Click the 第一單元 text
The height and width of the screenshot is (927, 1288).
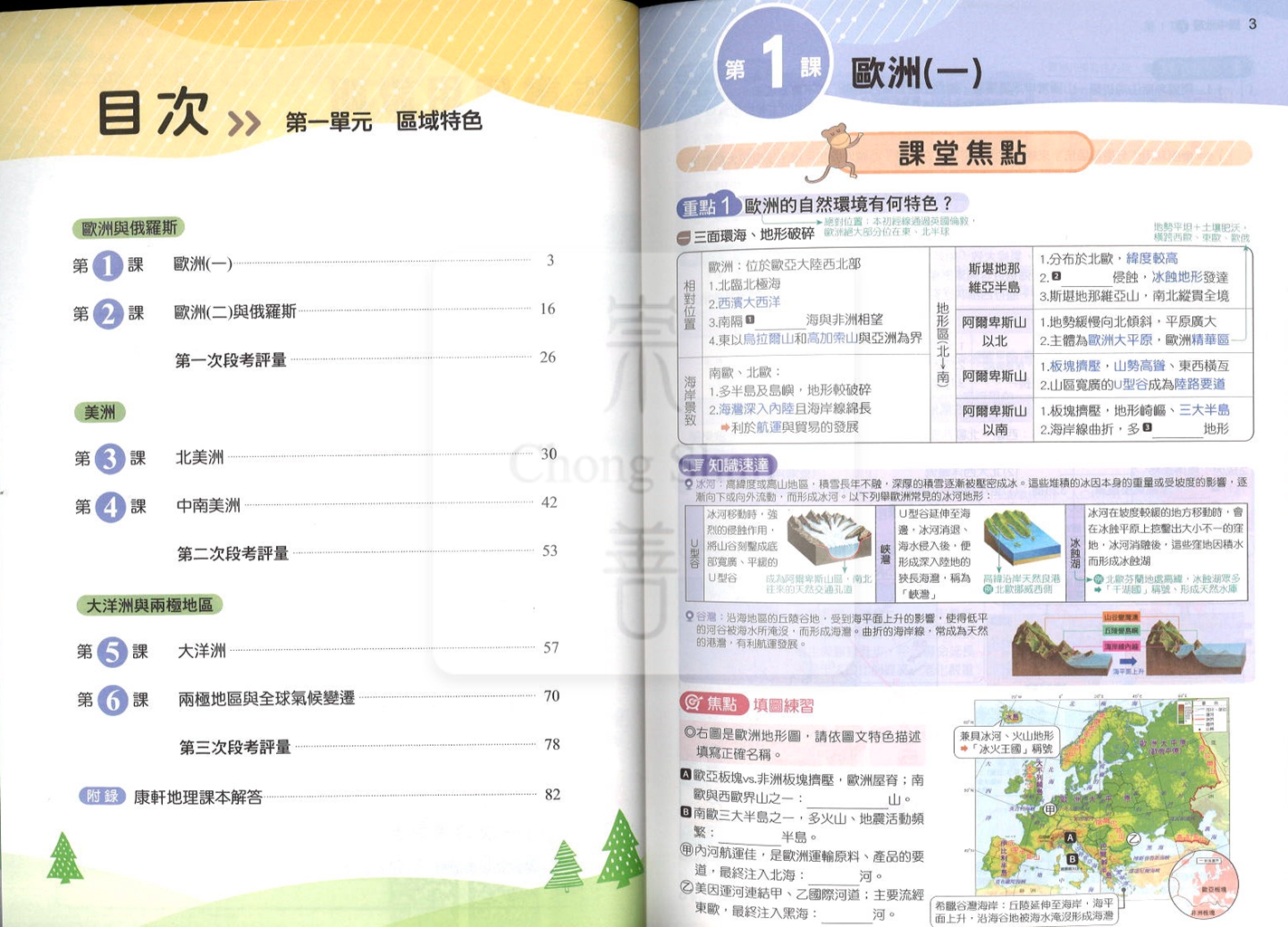click(x=329, y=121)
